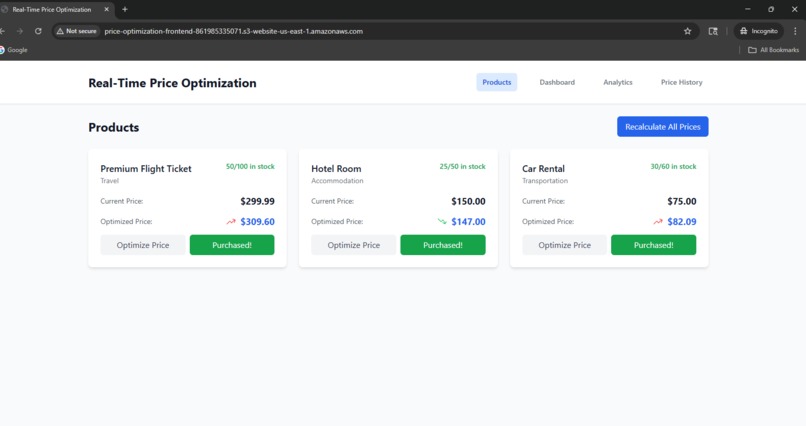Reload the page with the refresh icon

[38, 31]
